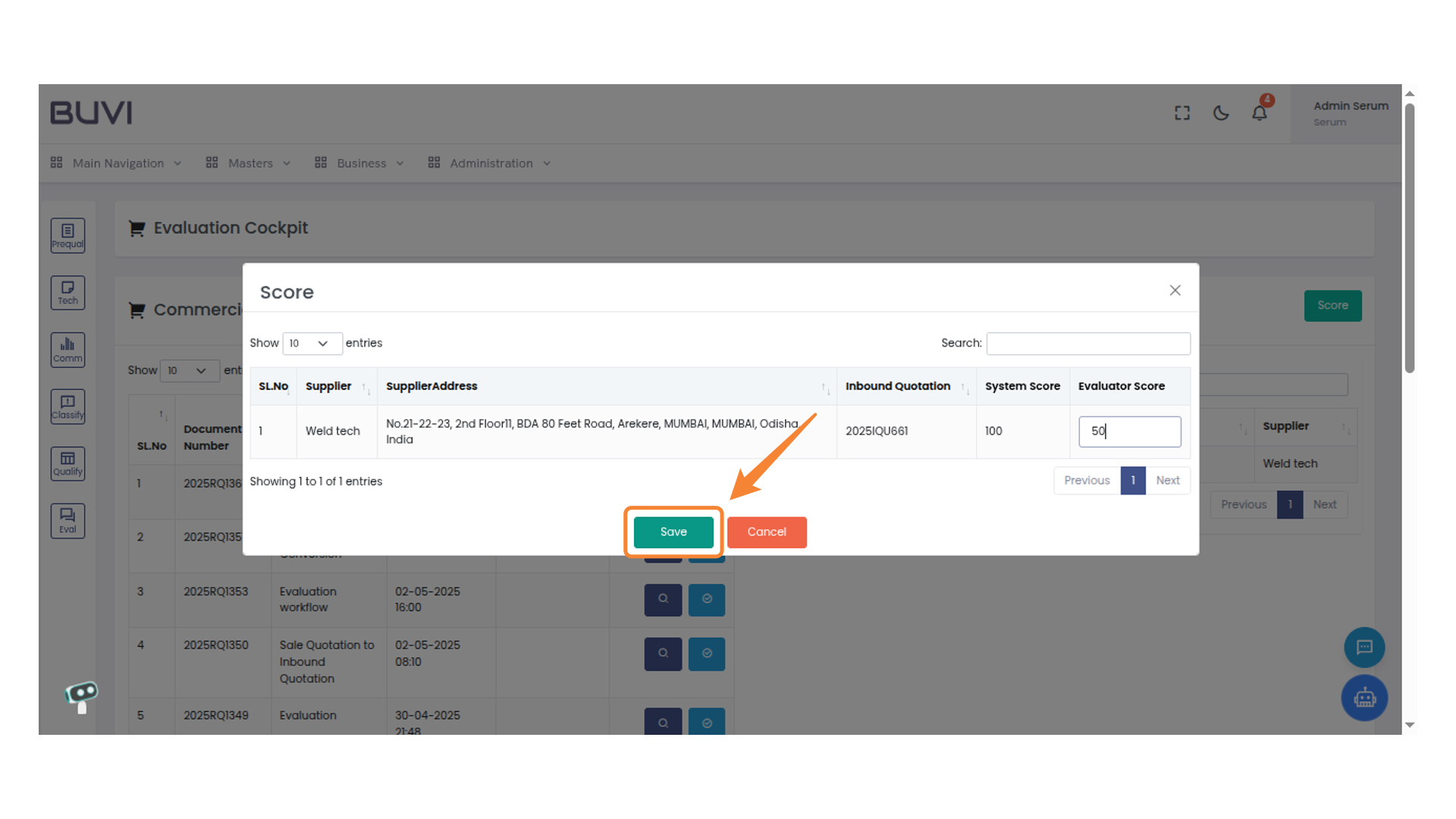The height and width of the screenshot is (819, 1456).
Task: Enter fullscreen with the expand icon
Action: [1181, 113]
